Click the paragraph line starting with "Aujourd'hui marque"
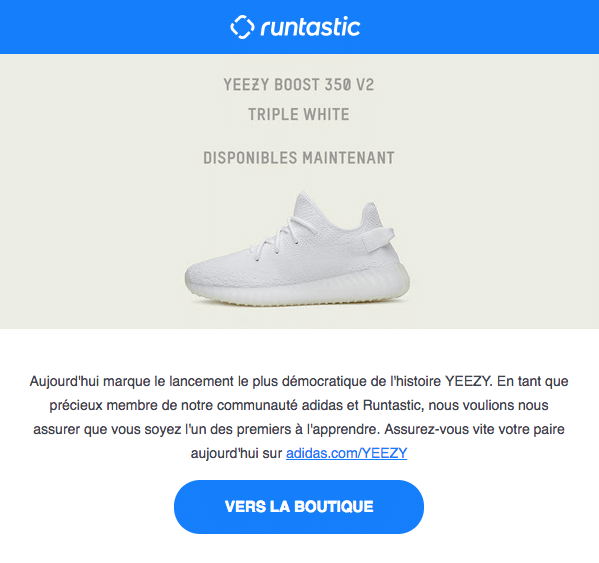Viewport: 599px width, 563px height. 299,381
